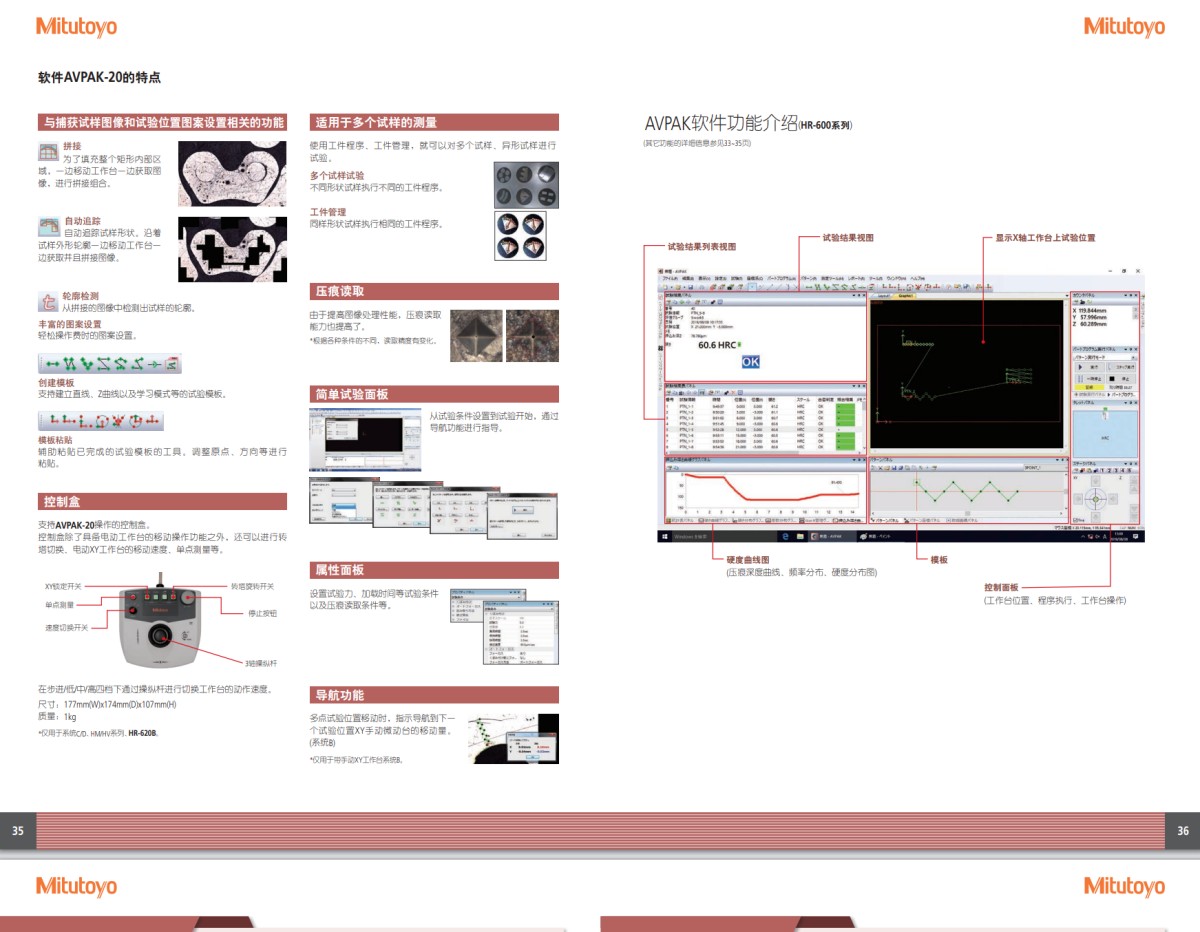The width and height of the screenshot is (1200, 932).
Task: Open the auto-traced sample image beside 自动追踪
Action: [x=232, y=249]
